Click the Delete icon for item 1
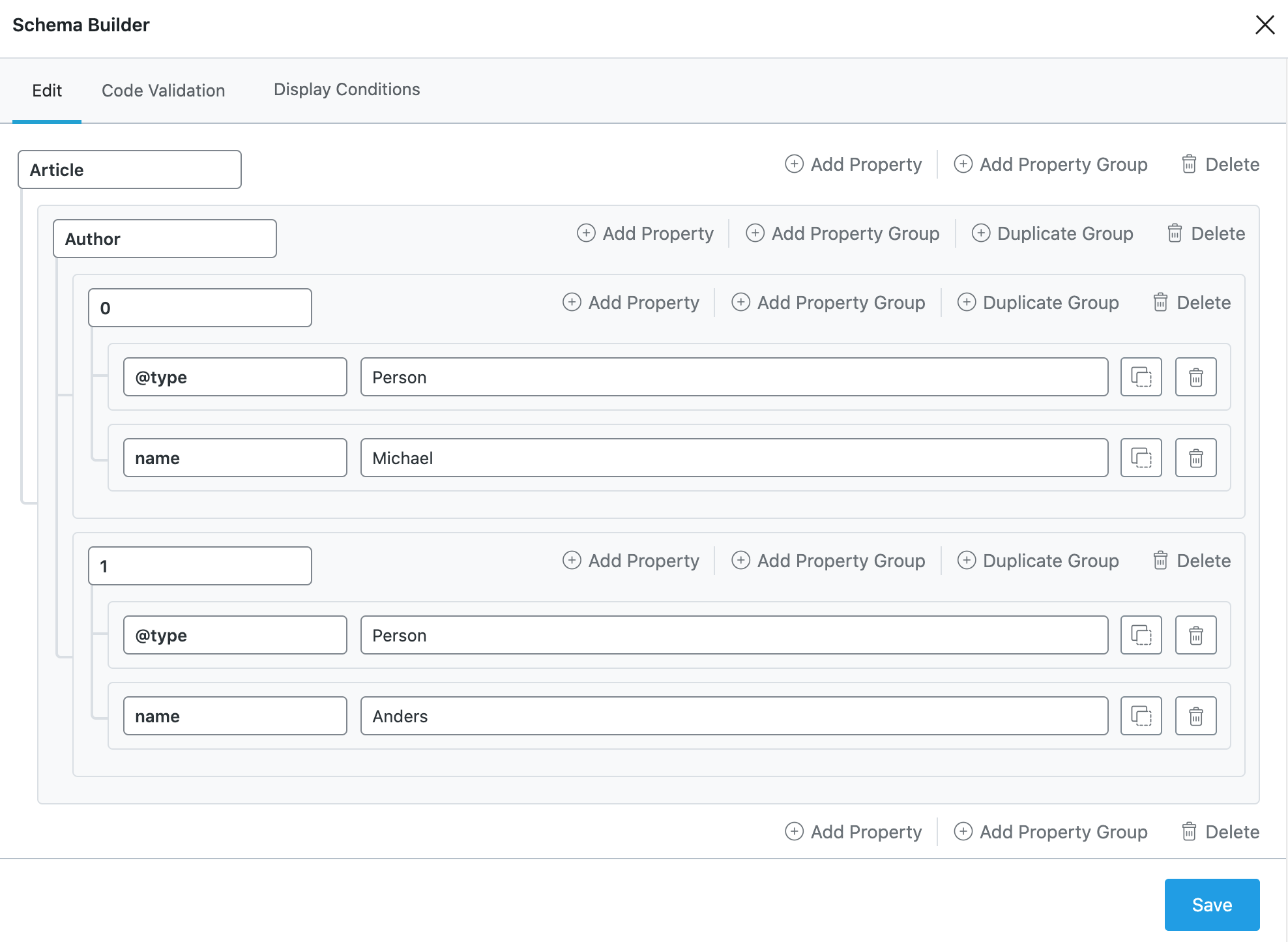The image size is (1288, 942). [x=1160, y=561]
